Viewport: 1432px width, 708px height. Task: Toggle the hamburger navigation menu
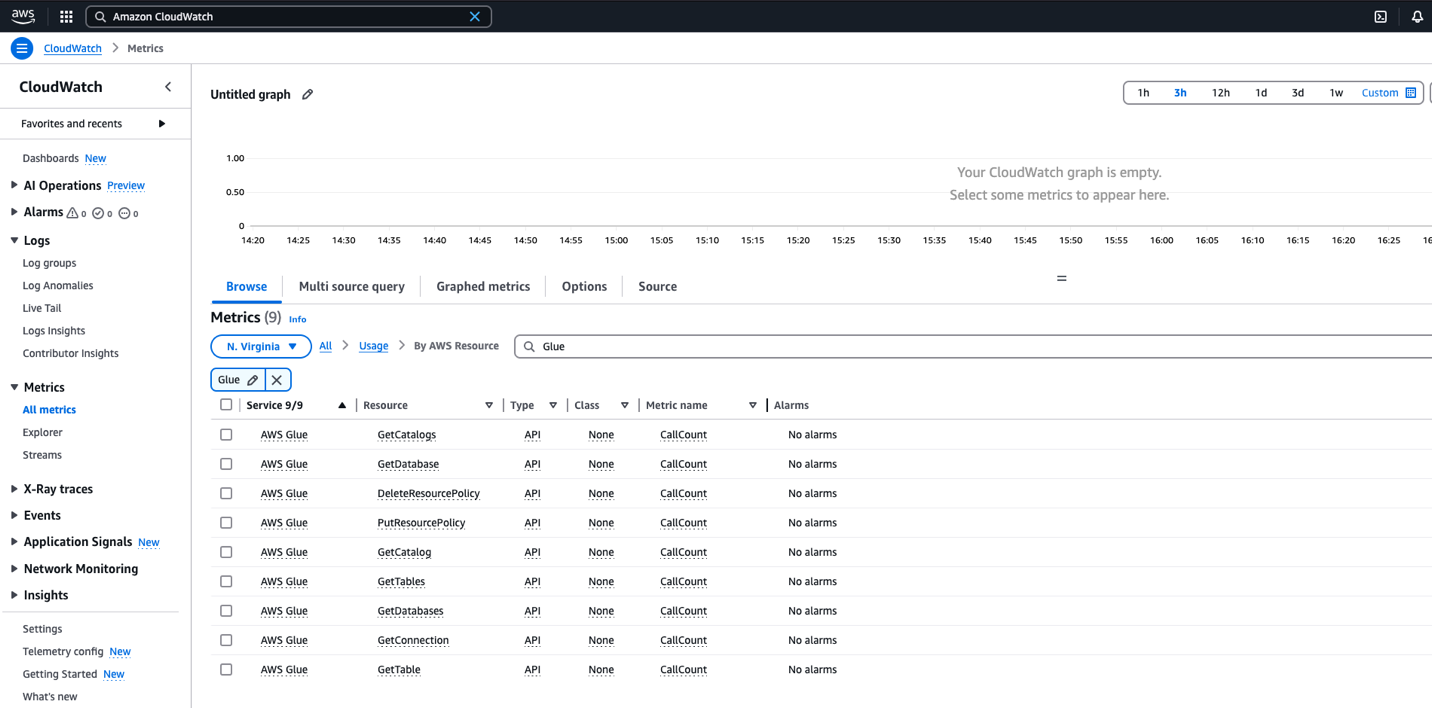coord(21,48)
